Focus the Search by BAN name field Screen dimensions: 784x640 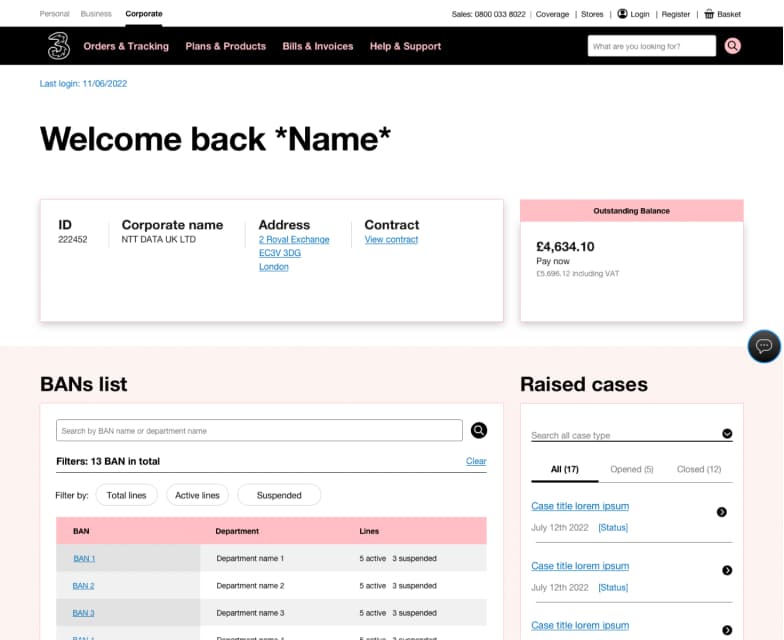(259, 430)
